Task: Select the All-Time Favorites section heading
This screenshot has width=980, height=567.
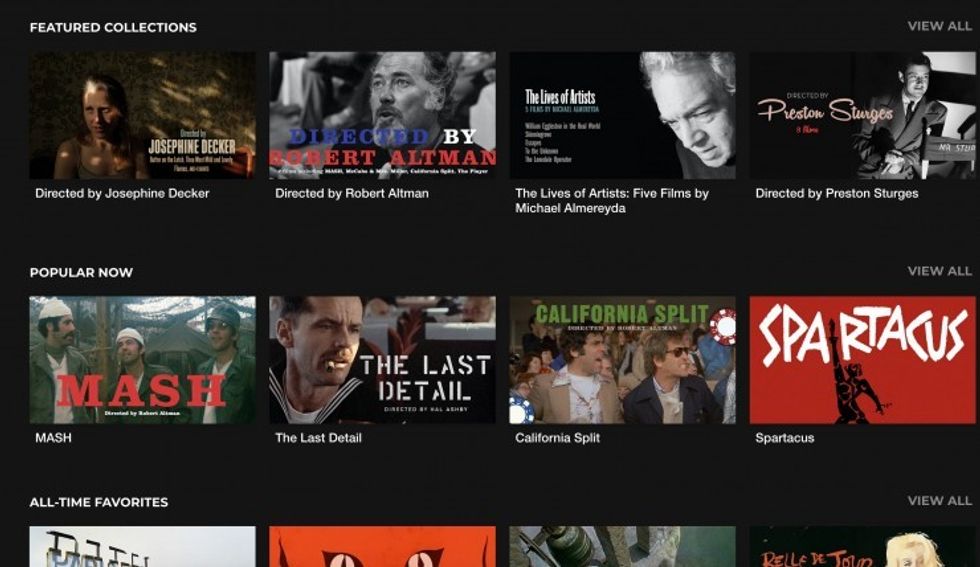Action: (x=99, y=502)
